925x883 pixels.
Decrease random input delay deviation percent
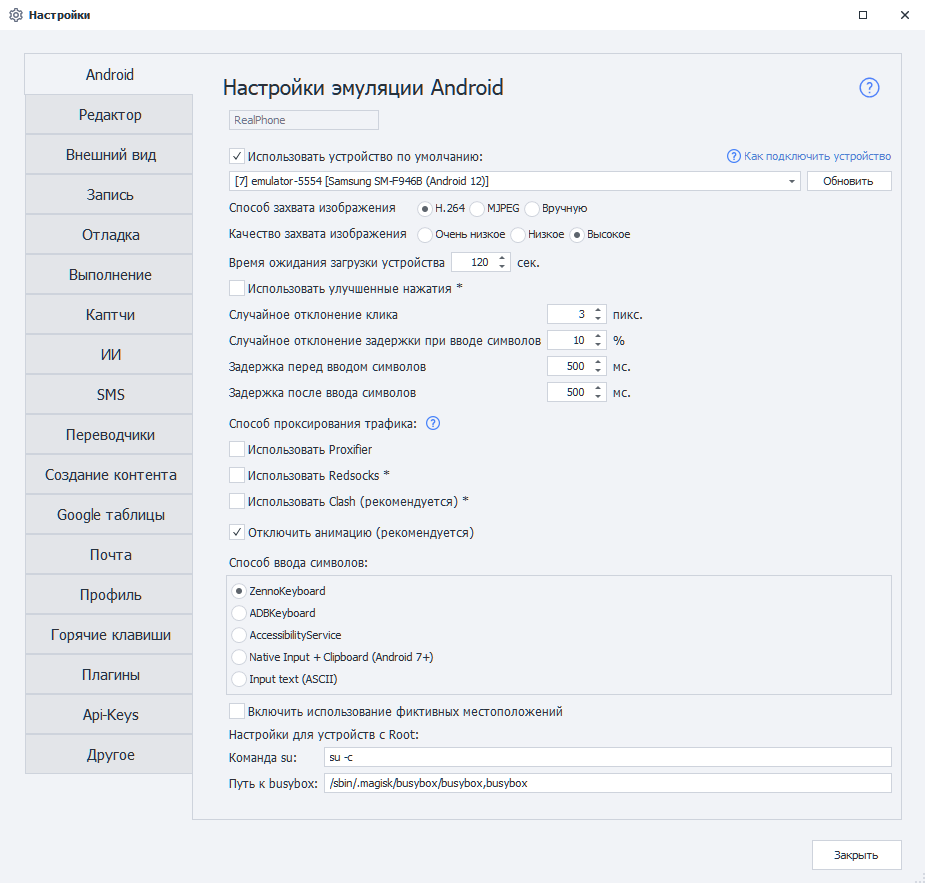pyautogui.click(x=598, y=345)
